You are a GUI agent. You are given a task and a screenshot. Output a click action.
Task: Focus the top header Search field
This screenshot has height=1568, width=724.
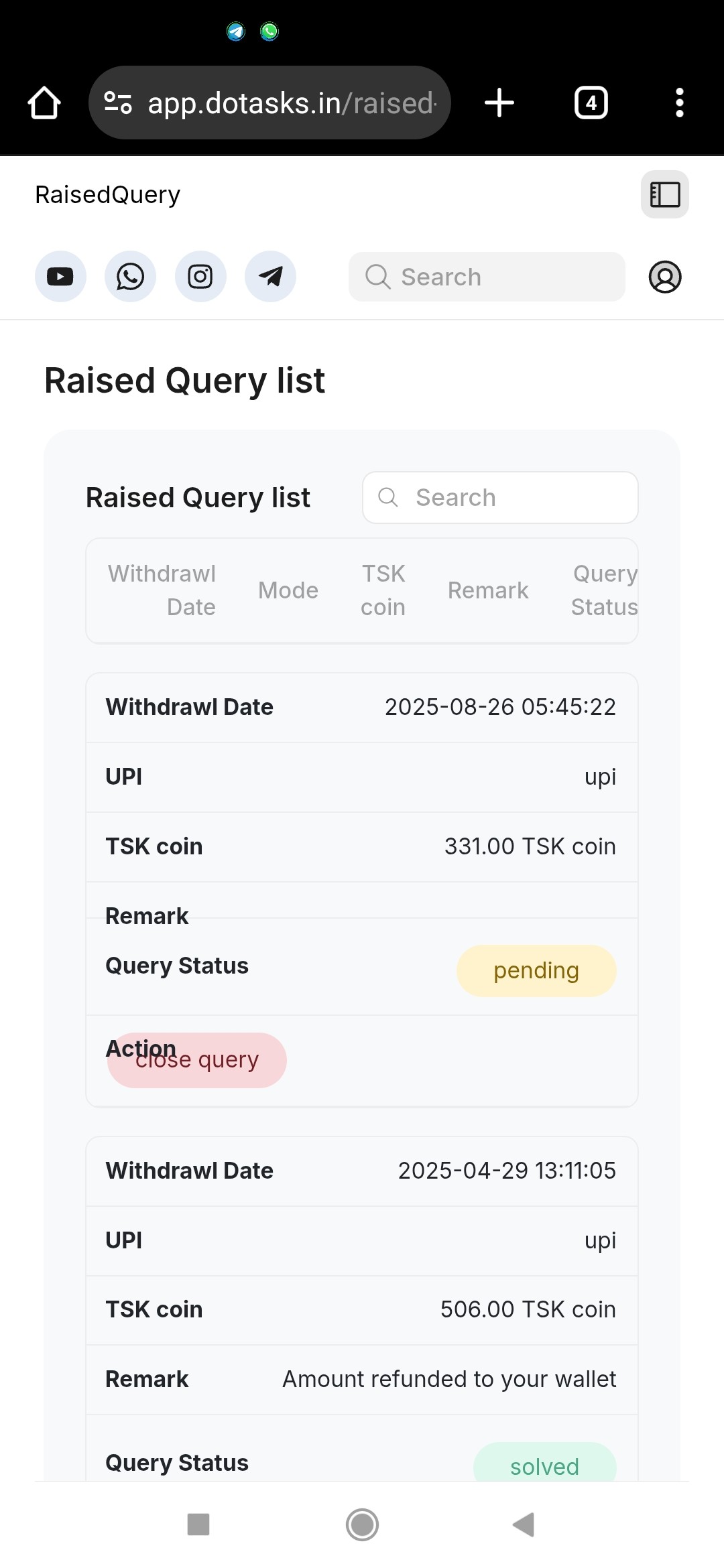[x=487, y=277]
